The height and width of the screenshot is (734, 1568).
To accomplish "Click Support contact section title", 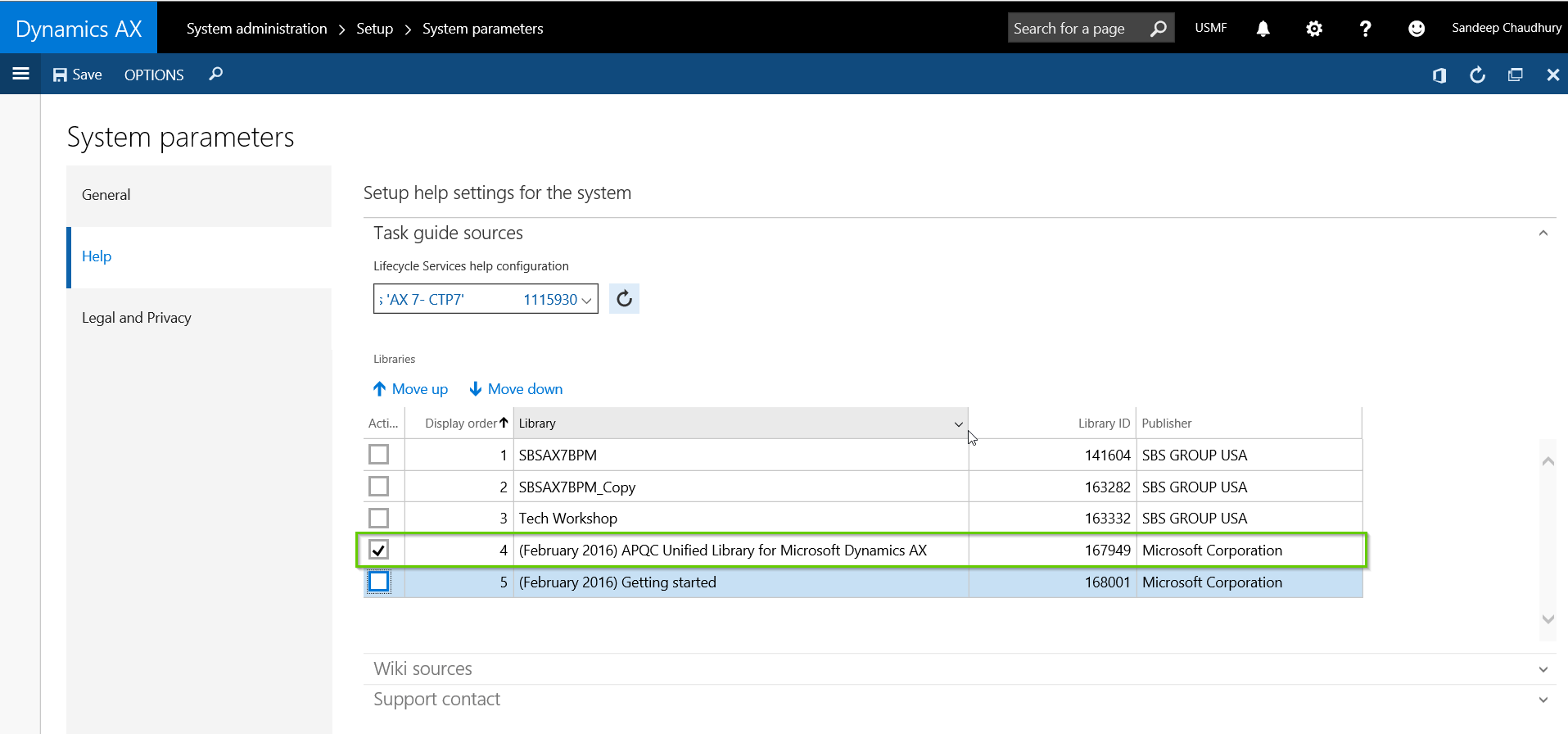I will [x=436, y=699].
